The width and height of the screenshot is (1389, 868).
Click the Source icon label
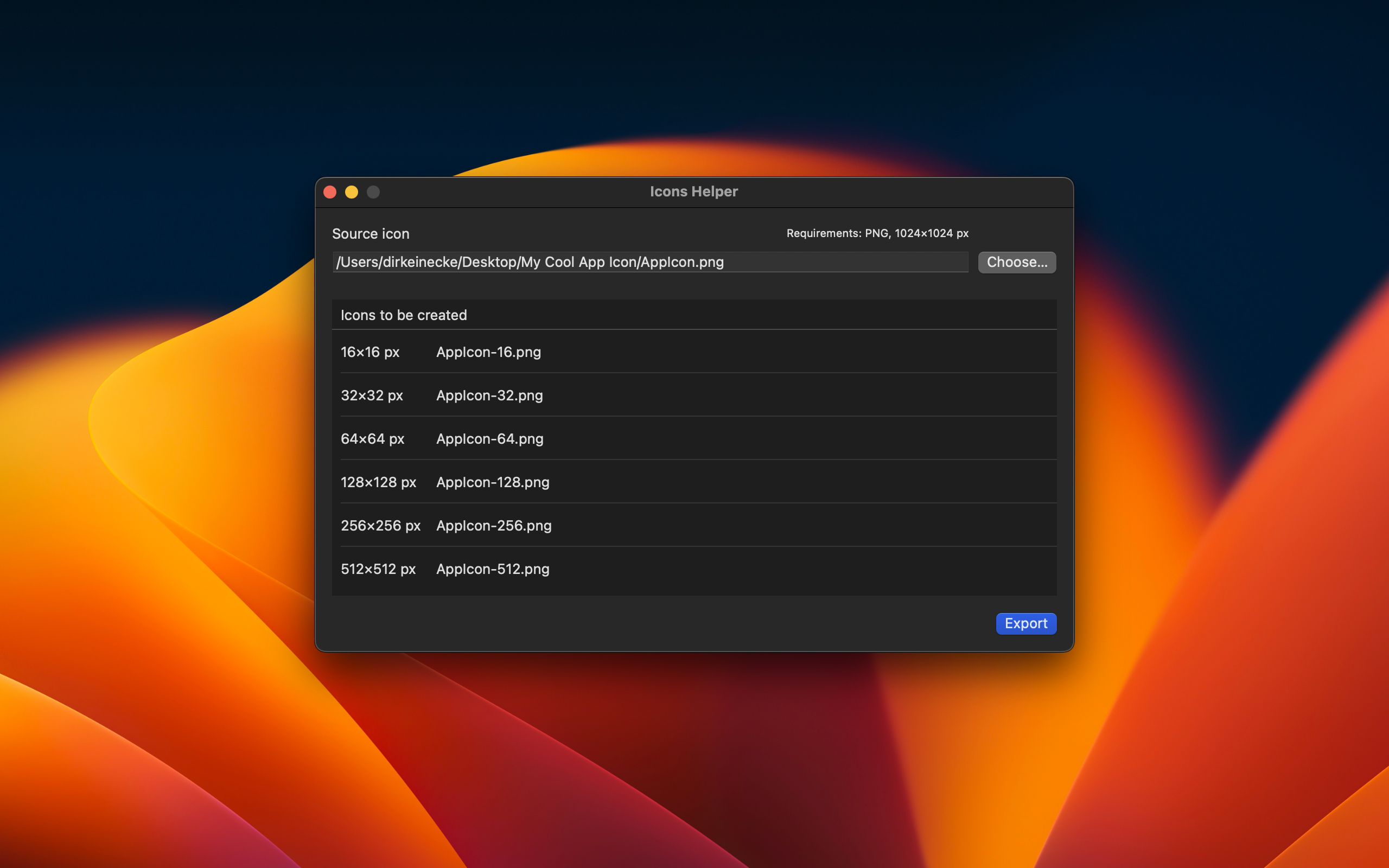371,234
